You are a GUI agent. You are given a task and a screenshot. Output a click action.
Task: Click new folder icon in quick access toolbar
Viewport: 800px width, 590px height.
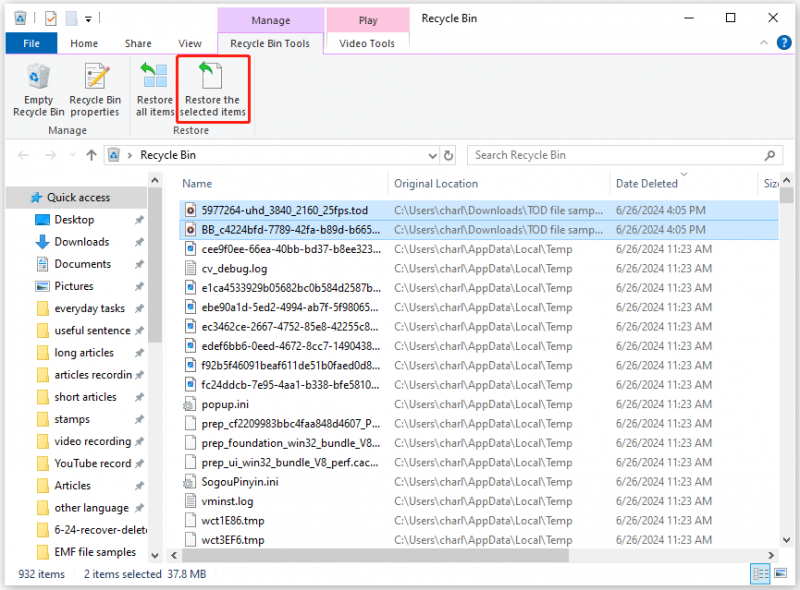pos(71,19)
